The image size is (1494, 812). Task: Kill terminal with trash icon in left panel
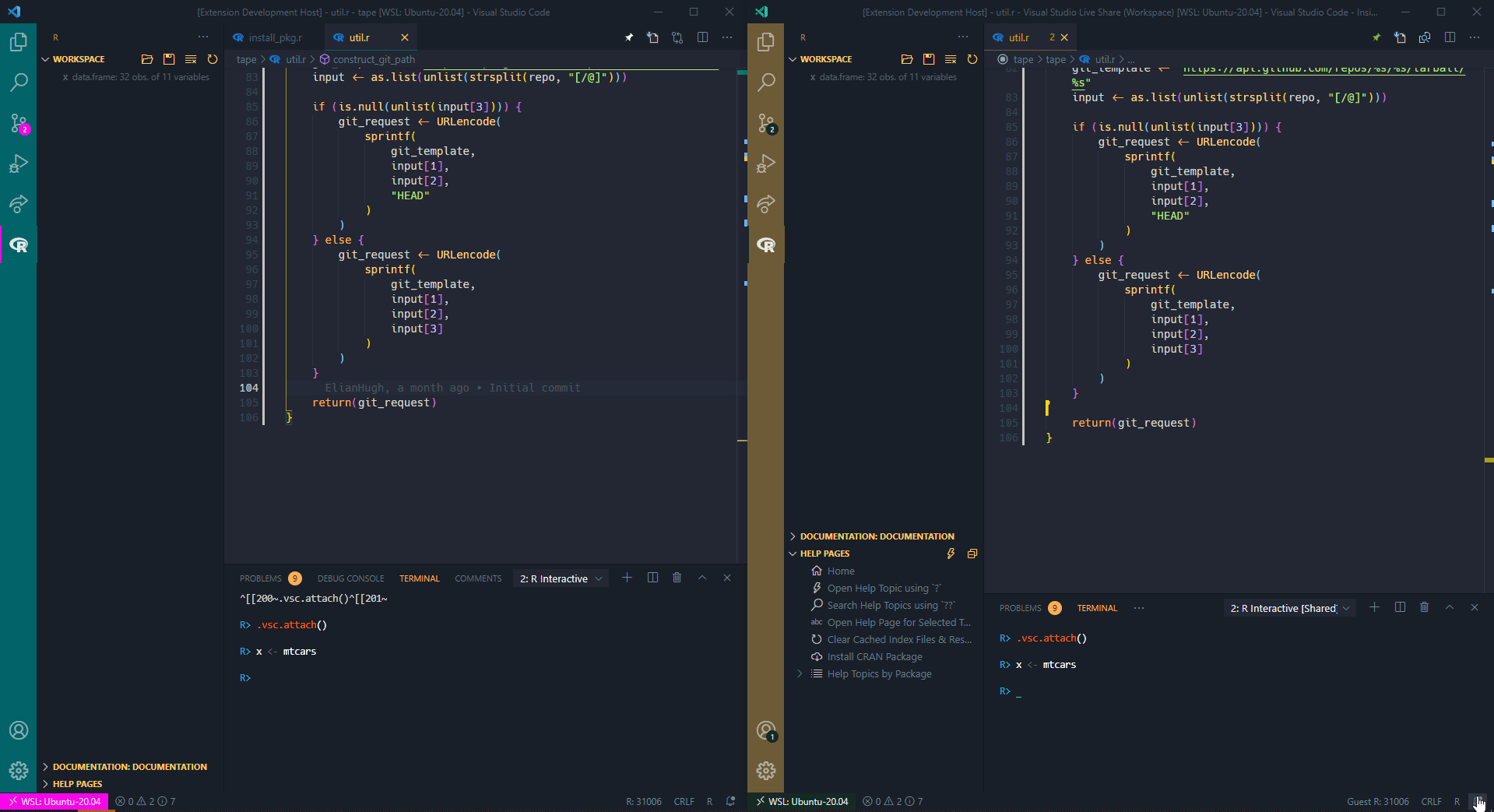click(x=677, y=578)
